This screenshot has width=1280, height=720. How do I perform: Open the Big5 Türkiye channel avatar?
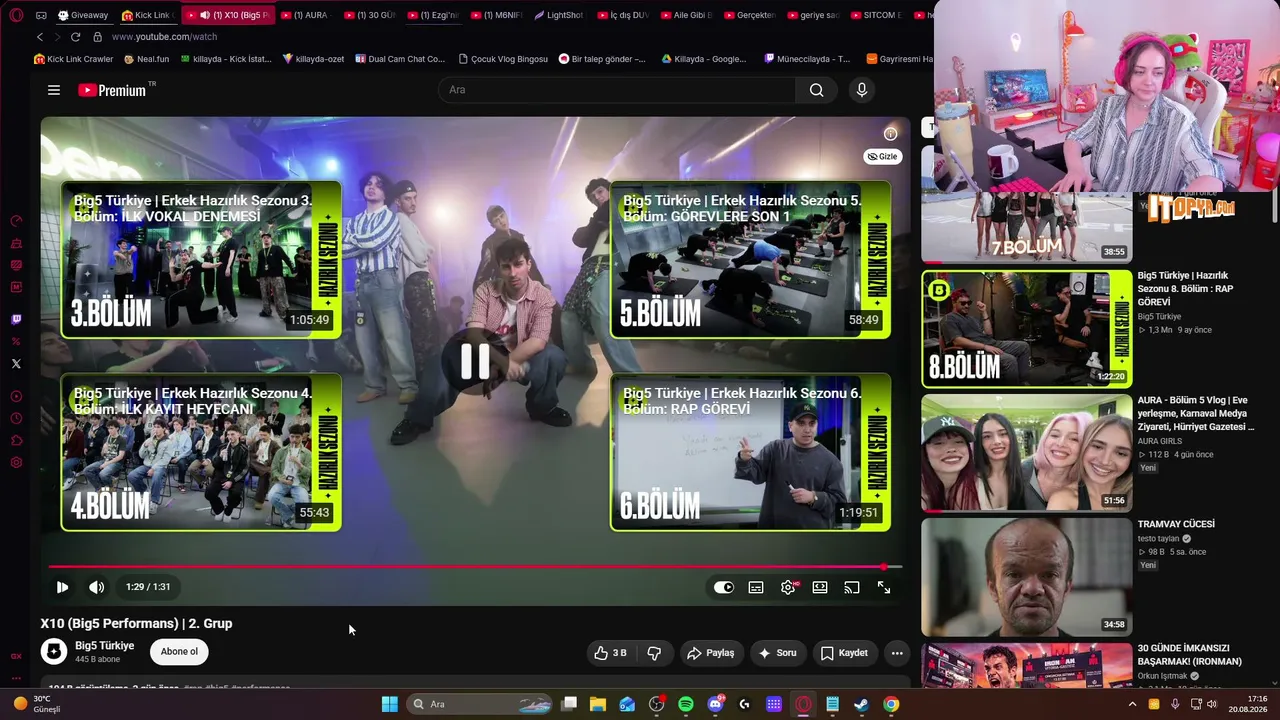pos(54,652)
